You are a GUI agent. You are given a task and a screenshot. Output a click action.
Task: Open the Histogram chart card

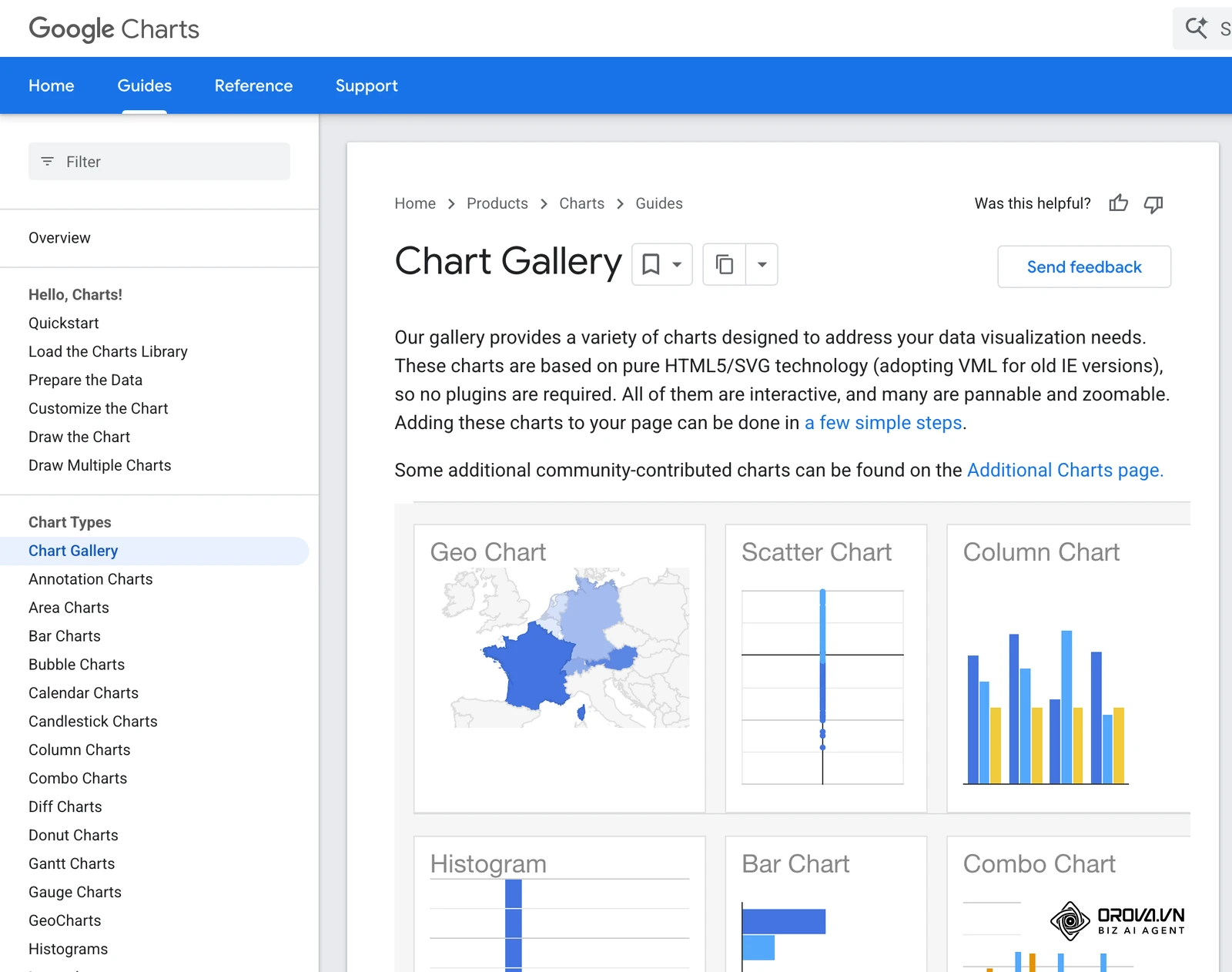coord(560,904)
